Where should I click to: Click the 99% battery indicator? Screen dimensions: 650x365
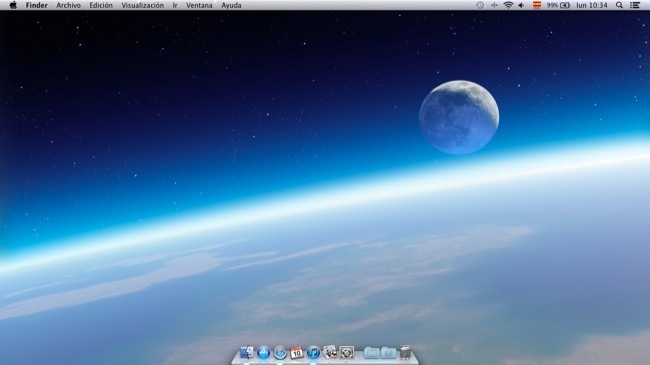[x=558, y=5]
